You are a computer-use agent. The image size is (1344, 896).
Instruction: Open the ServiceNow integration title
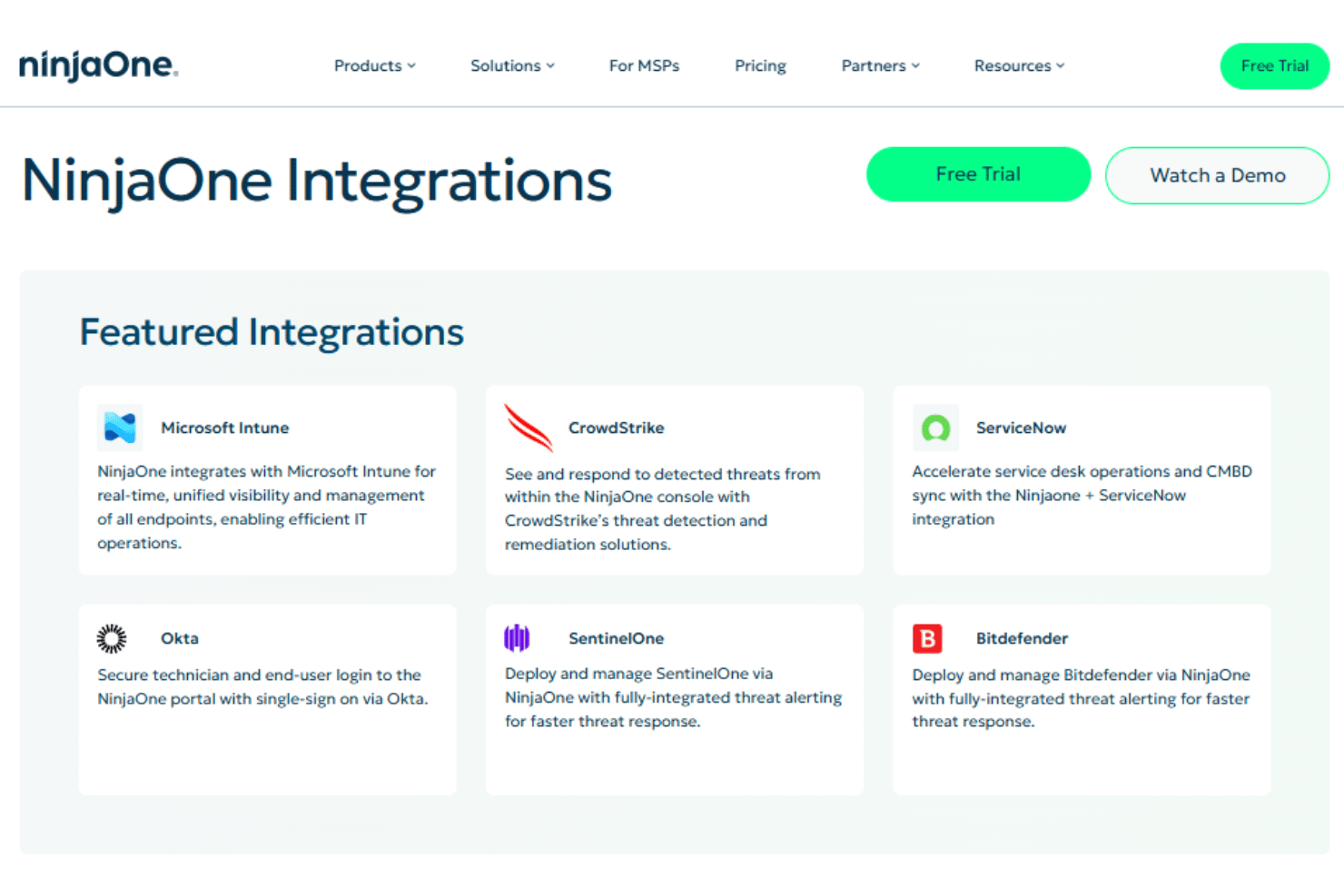[1021, 428]
